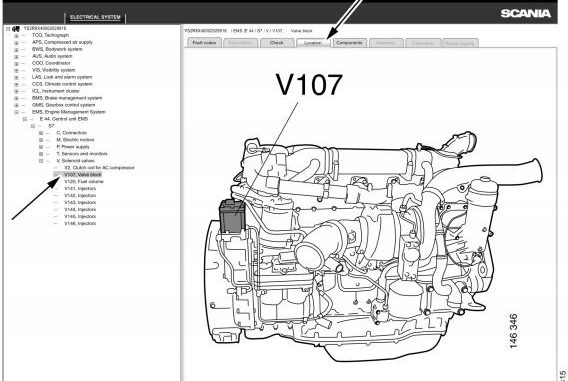Viewport: 568px width, 381px height.
Task: Open the Components tab
Action: [349, 43]
